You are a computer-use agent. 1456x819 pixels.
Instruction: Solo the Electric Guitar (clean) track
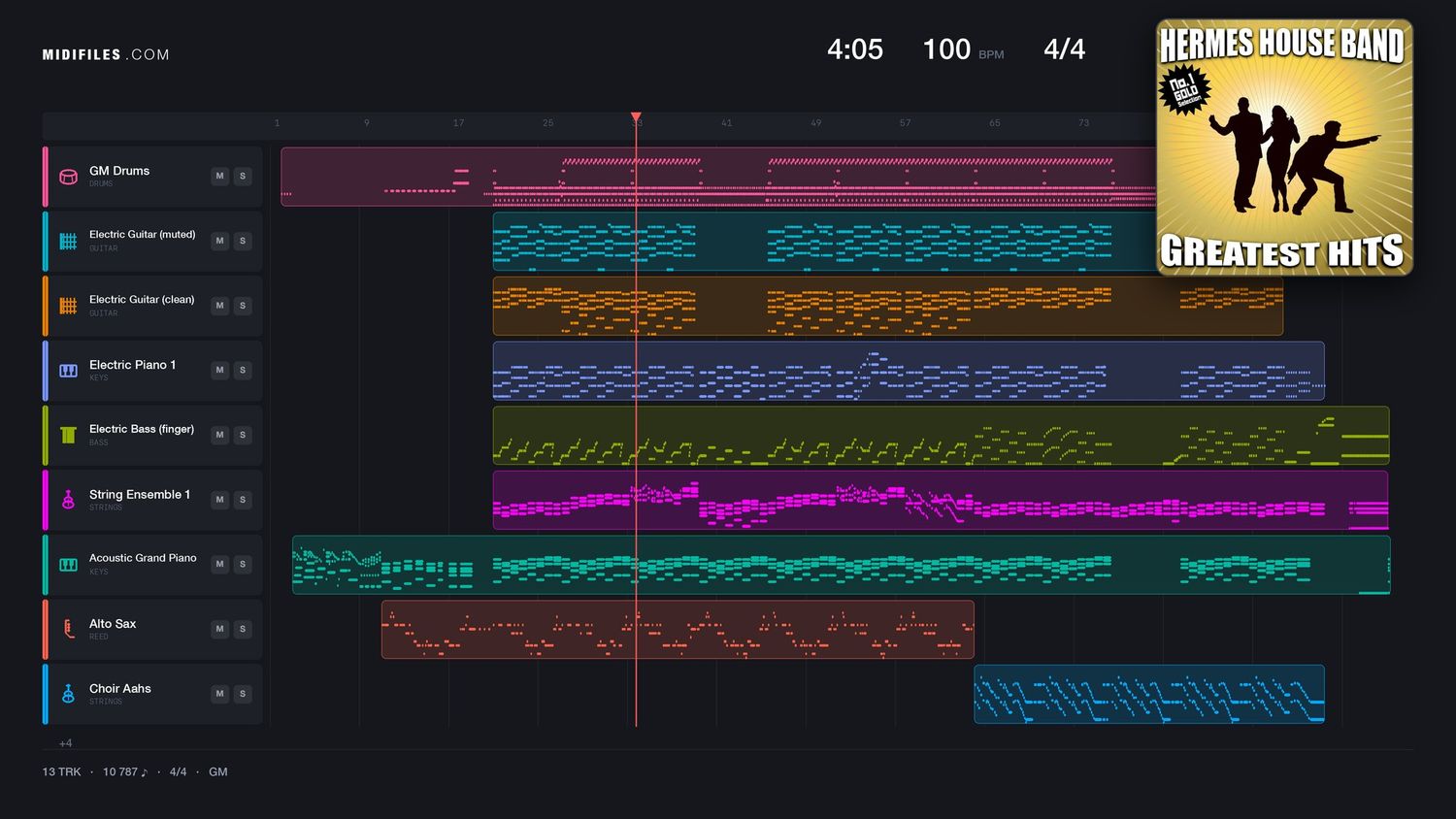[243, 306]
